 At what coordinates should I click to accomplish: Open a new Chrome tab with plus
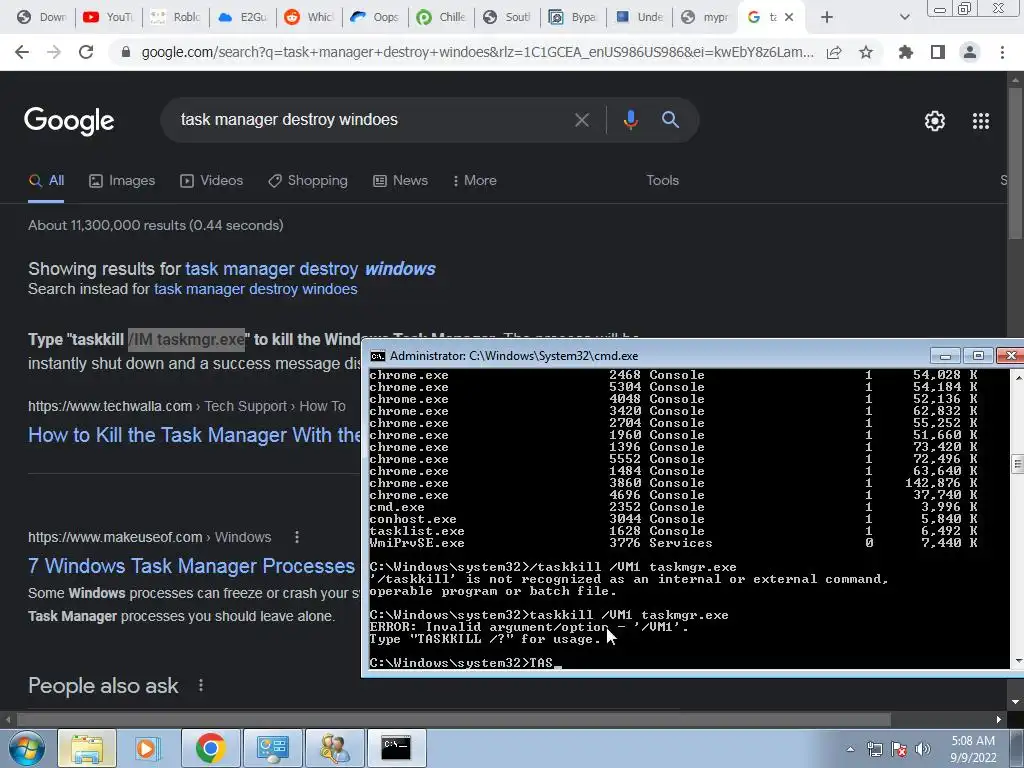(x=827, y=18)
